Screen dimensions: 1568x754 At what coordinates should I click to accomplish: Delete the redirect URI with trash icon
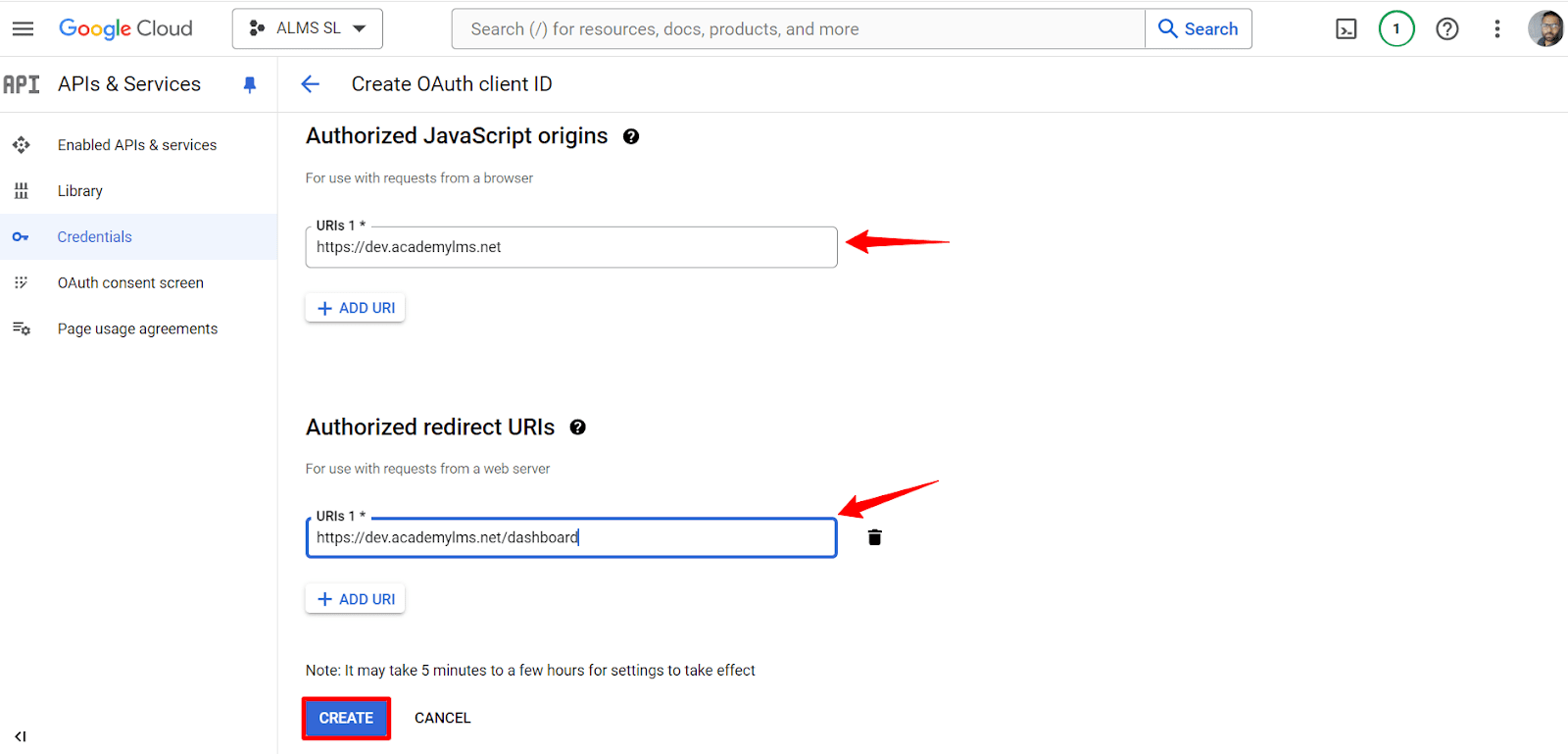pos(875,537)
